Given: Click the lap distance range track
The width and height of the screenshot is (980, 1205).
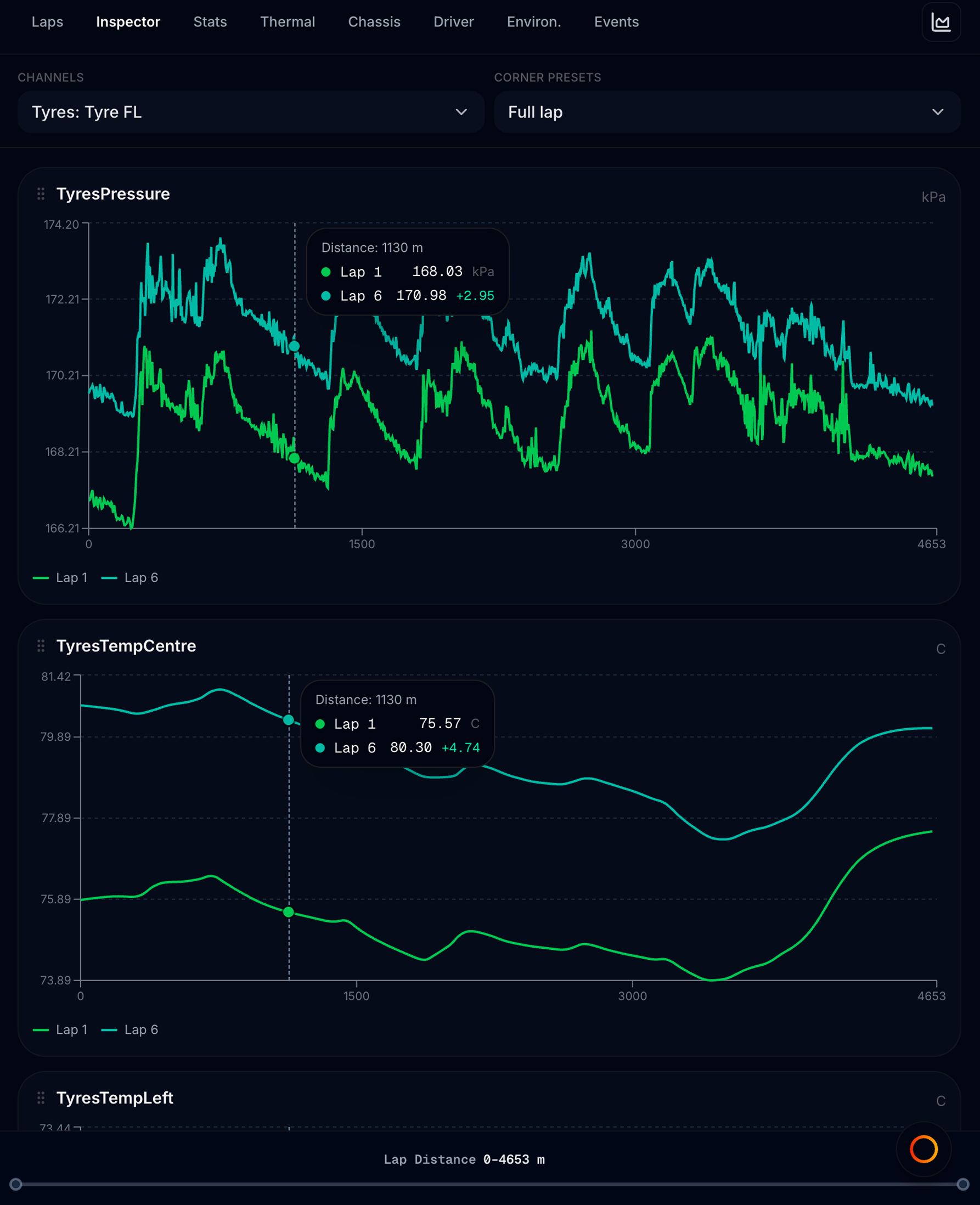Looking at the screenshot, I should pyautogui.click(x=489, y=1184).
